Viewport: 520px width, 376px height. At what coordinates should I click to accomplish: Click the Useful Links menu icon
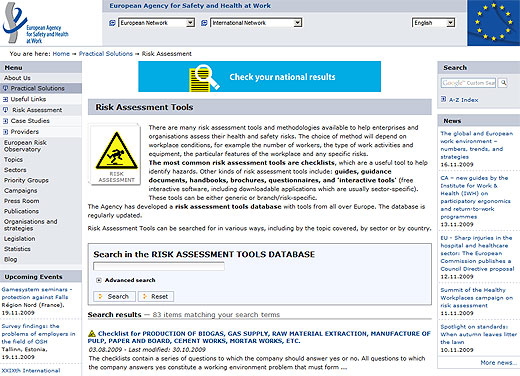pyautogui.click(x=5, y=99)
